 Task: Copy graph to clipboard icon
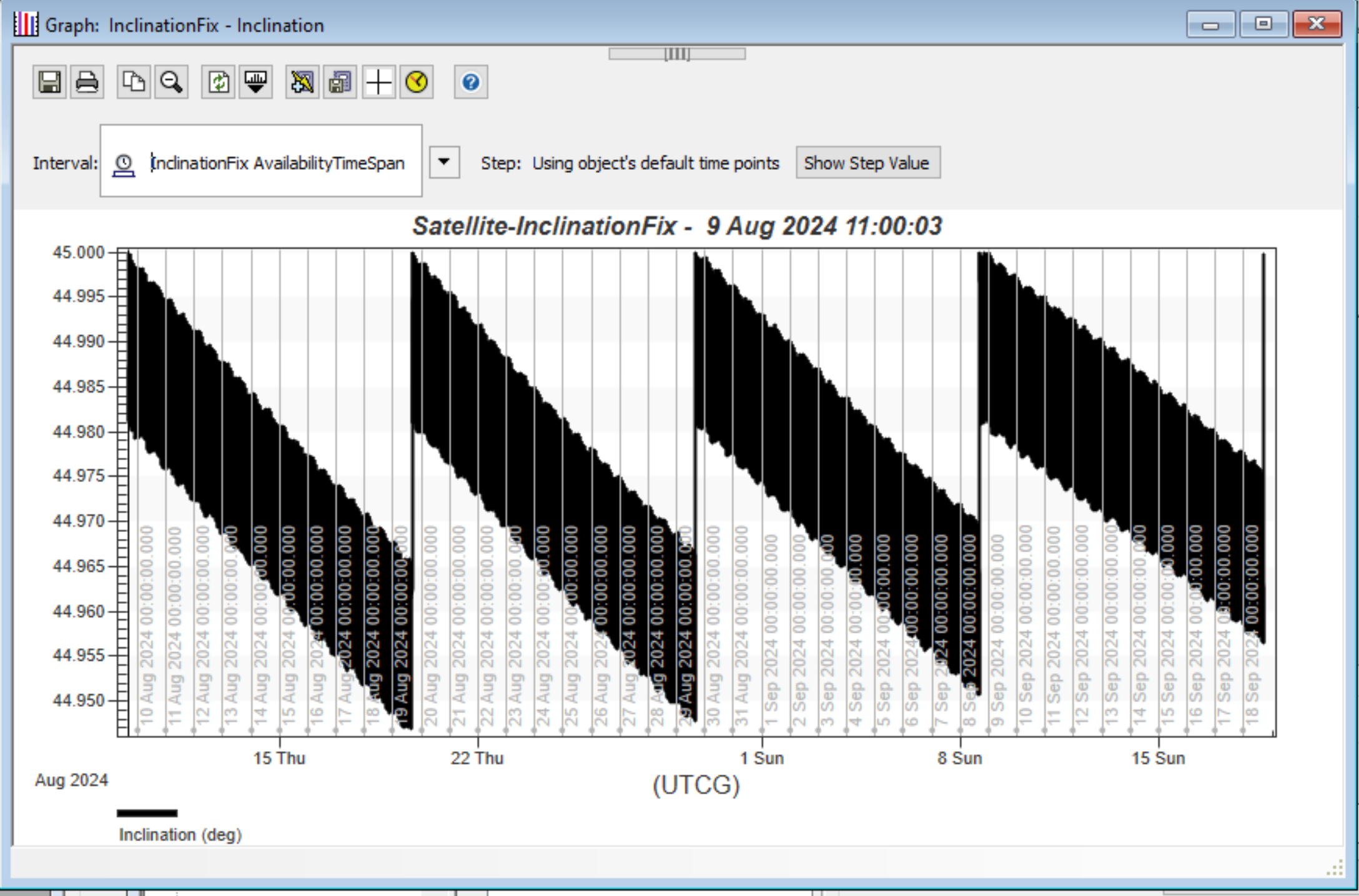coord(134,82)
